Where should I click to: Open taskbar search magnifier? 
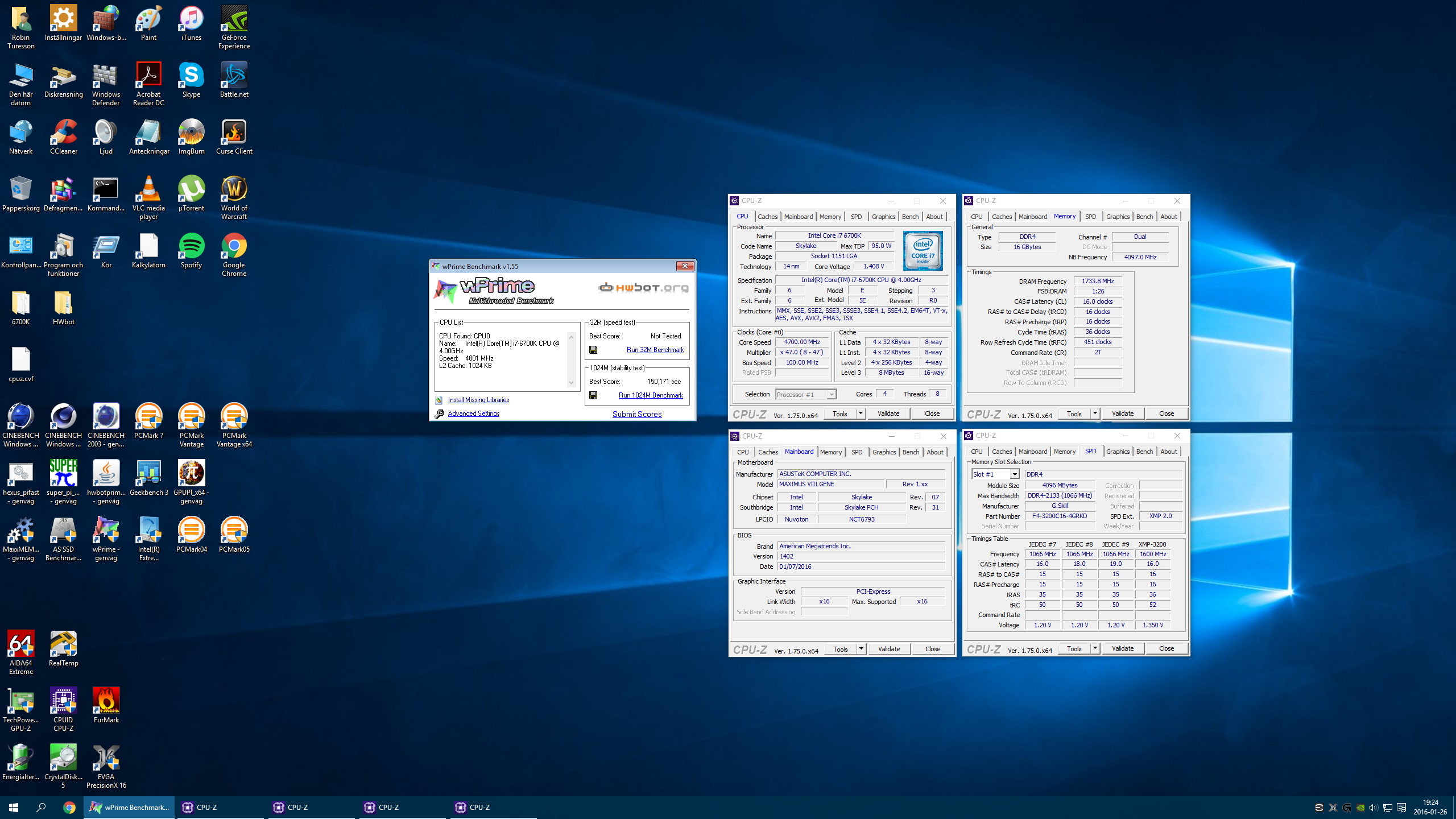click(41, 807)
